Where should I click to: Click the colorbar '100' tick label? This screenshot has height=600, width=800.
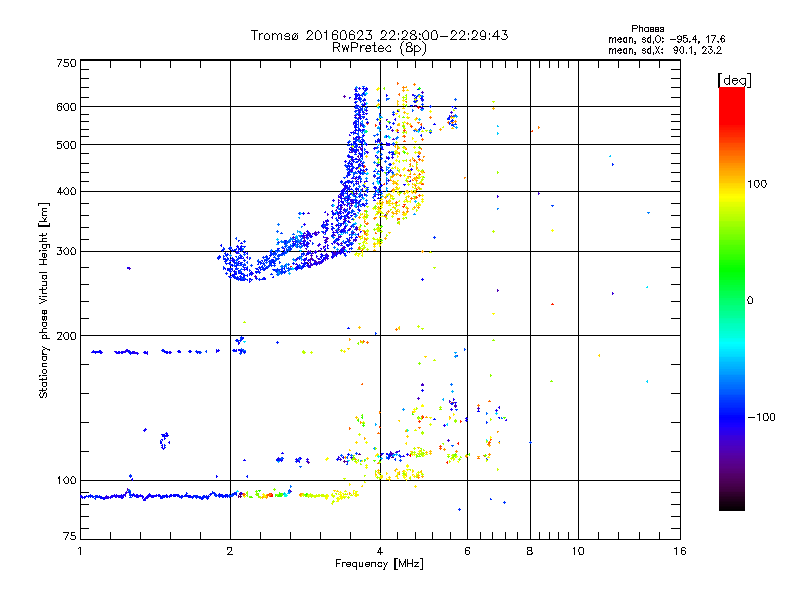(757, 184)
